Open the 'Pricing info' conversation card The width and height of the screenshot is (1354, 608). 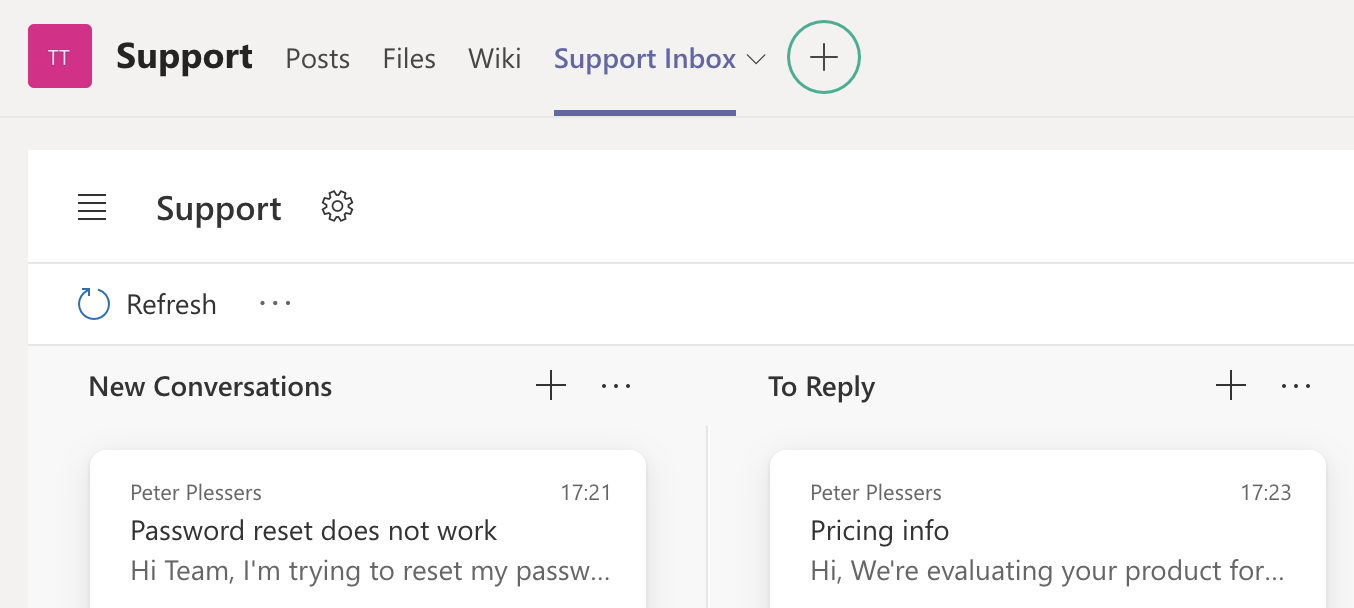click(880, 530)
